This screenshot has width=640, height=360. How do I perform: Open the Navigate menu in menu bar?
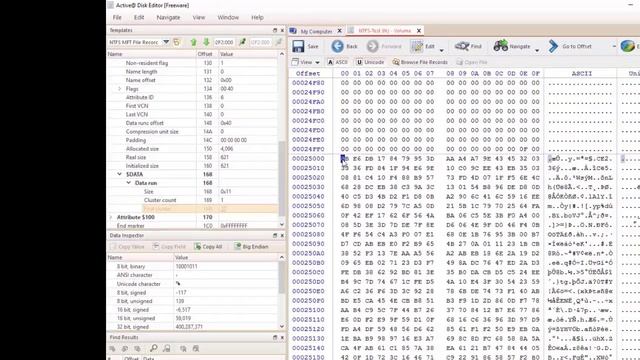[168, 18]
